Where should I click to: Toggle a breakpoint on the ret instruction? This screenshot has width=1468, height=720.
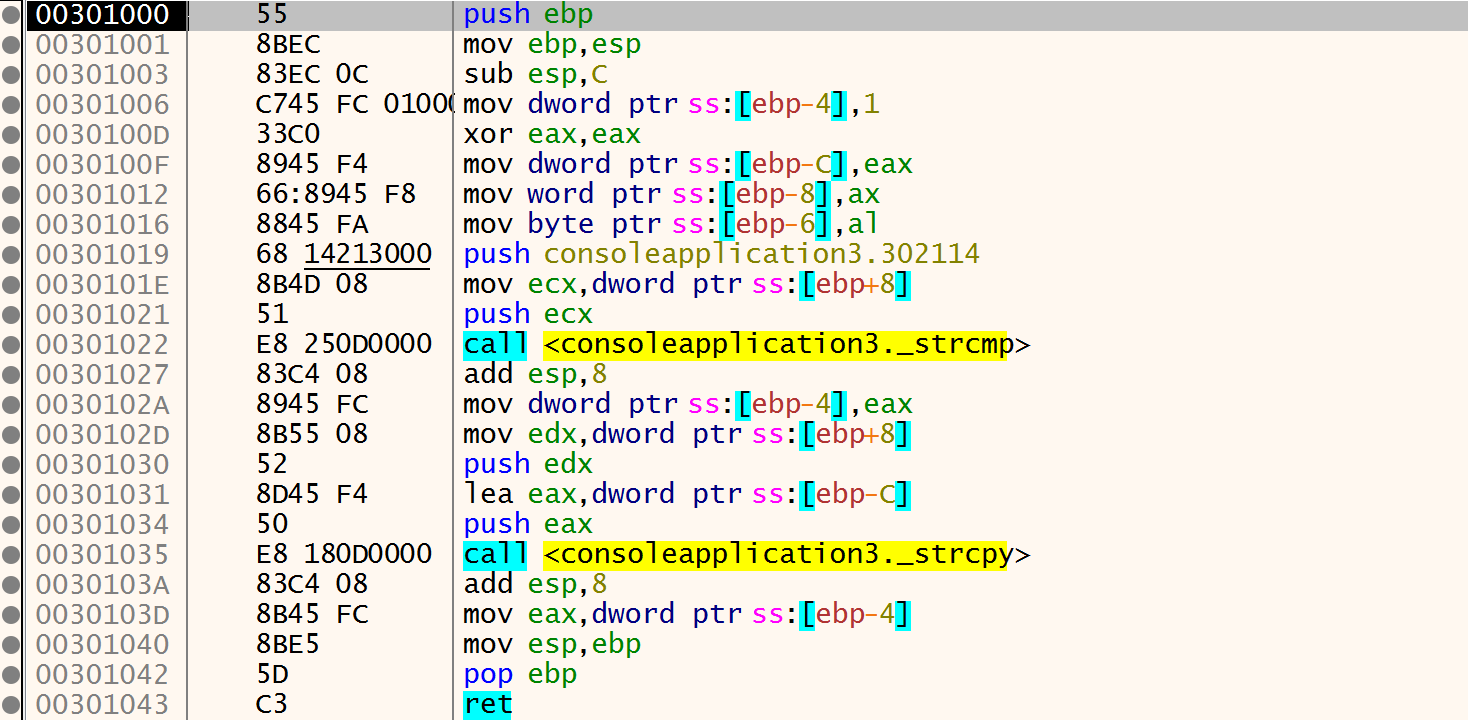tap(10, 704)
